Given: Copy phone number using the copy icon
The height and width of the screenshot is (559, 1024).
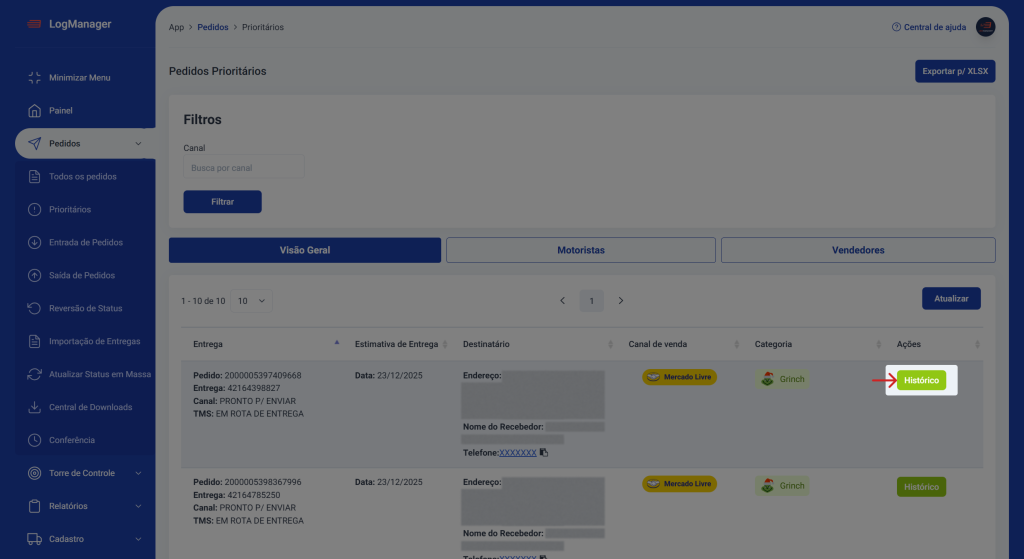Looking at the screenshot, I should point(544,452).
